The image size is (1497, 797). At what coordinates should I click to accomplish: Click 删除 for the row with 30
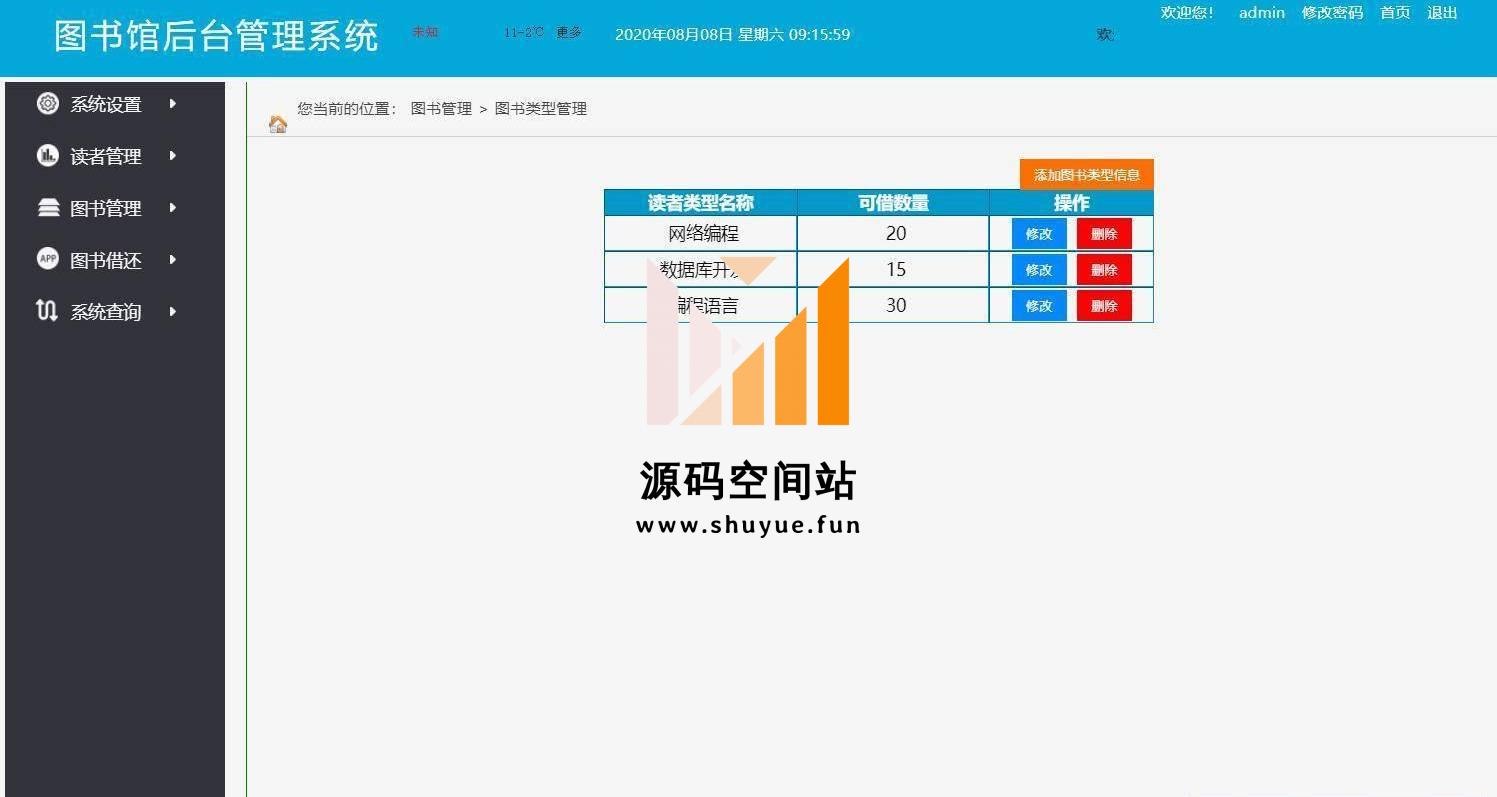(1104, 306)
